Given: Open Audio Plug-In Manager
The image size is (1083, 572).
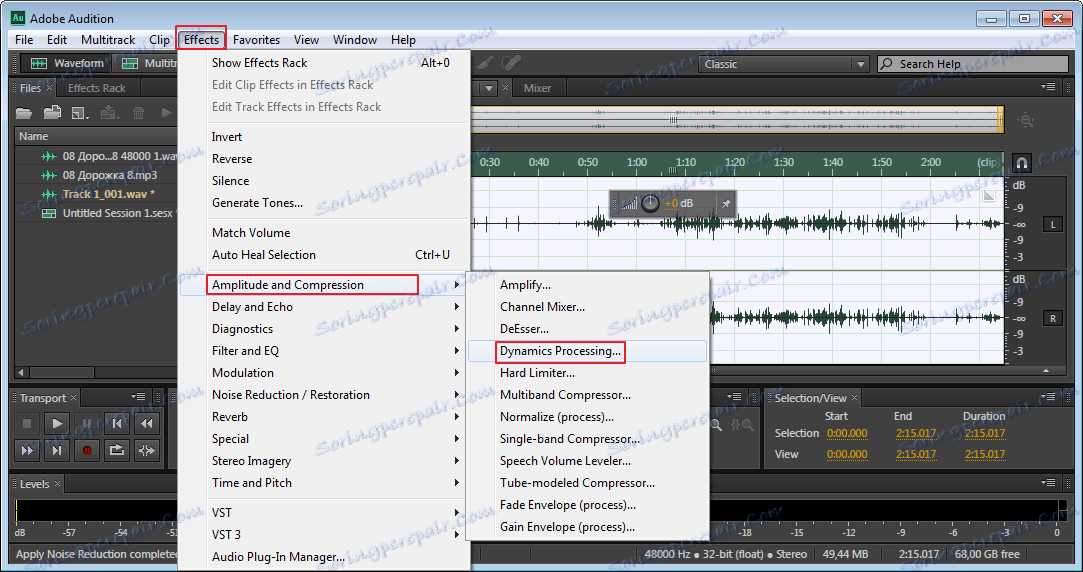Looking at the screenshot, I should (325, 557).
